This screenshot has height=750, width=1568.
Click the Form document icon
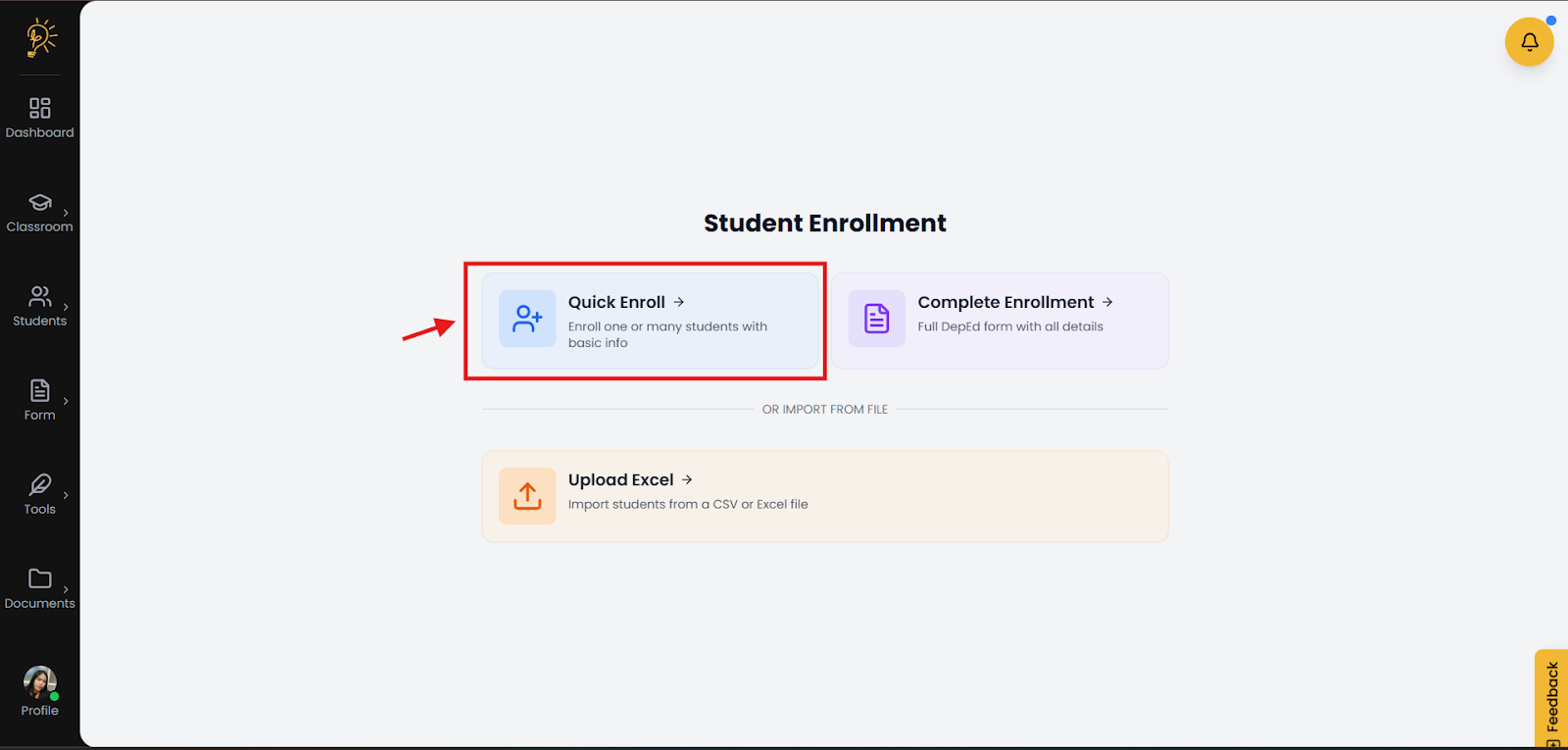(x=40, y=390)
